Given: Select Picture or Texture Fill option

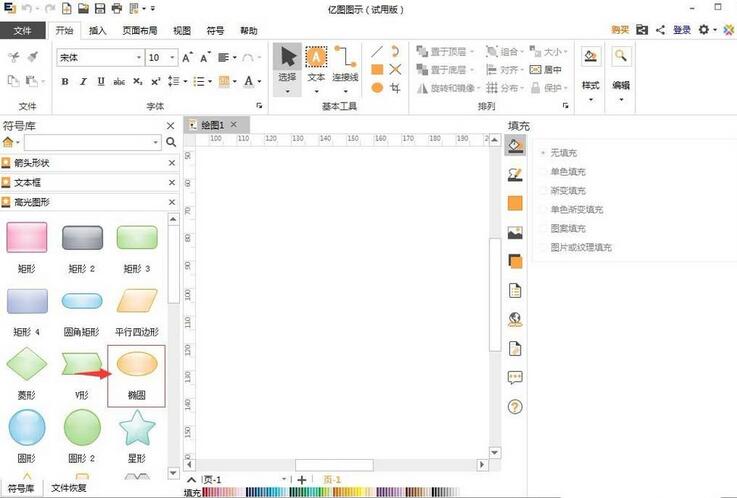Looking at the screenshot, I should [x=576, y=247].
